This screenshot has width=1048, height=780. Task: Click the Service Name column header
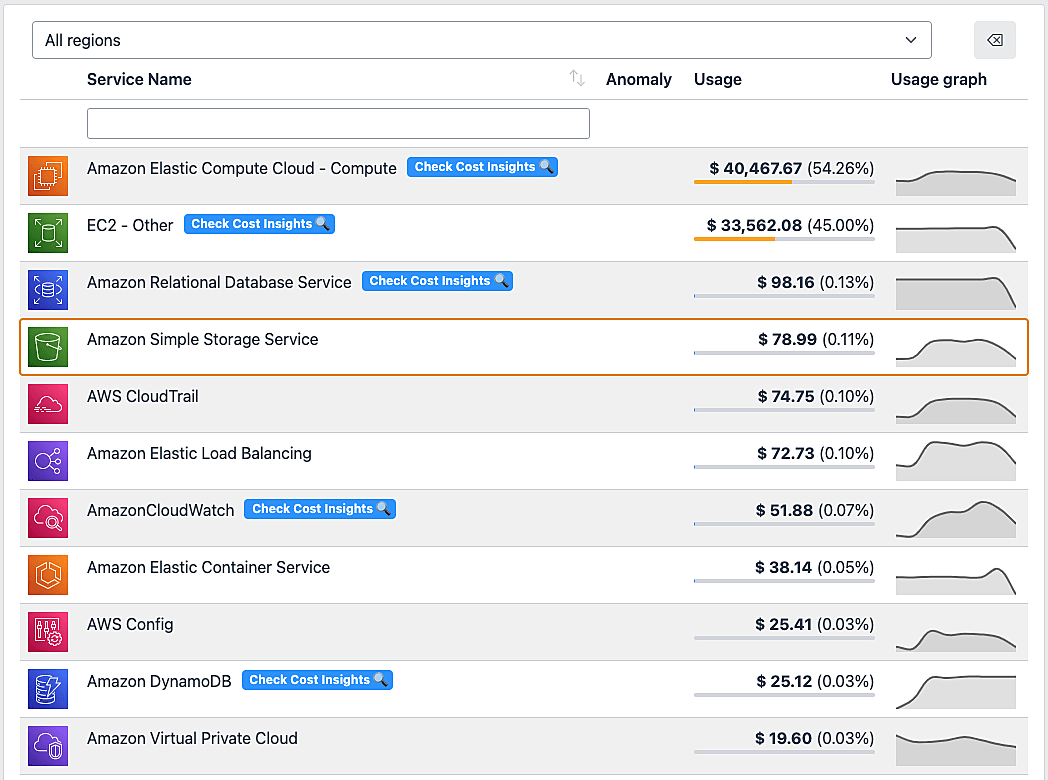point(139,80)
